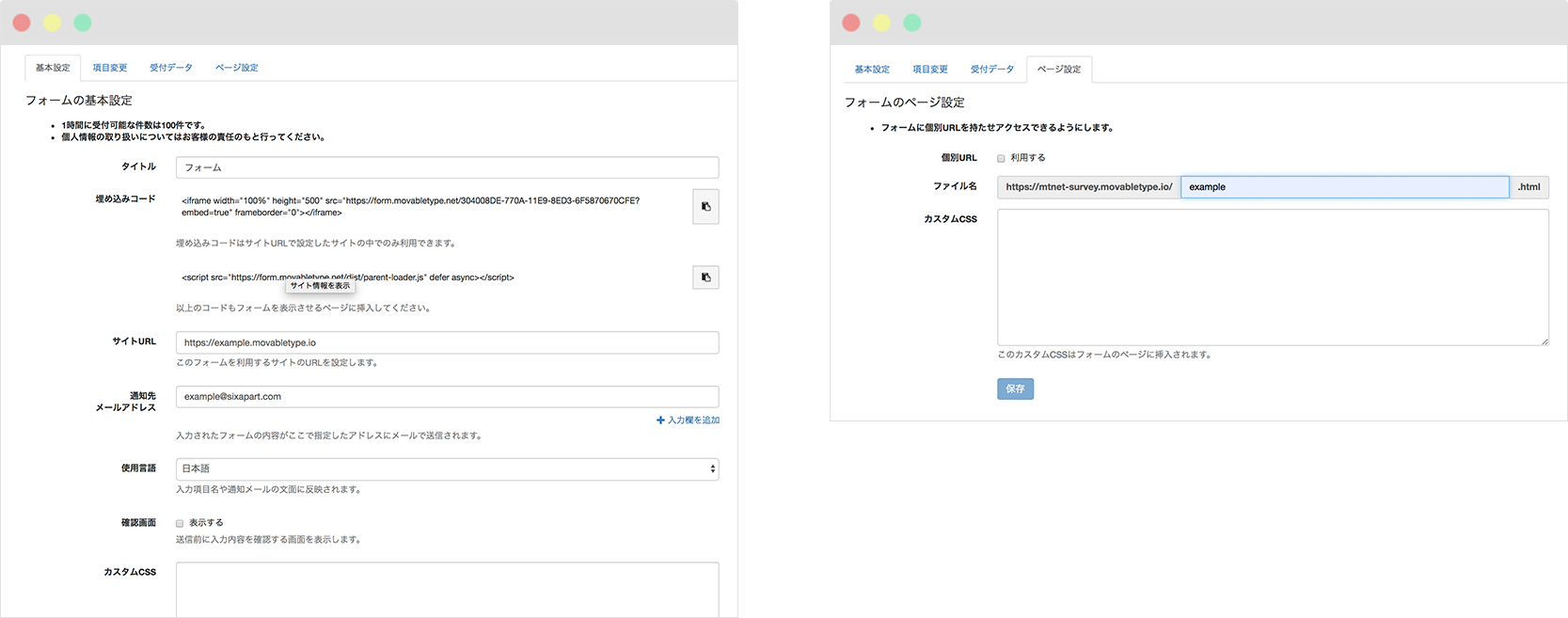Click the フォームのページ設定 heading
Screen dimensions: 1568x618
[905, 103]
